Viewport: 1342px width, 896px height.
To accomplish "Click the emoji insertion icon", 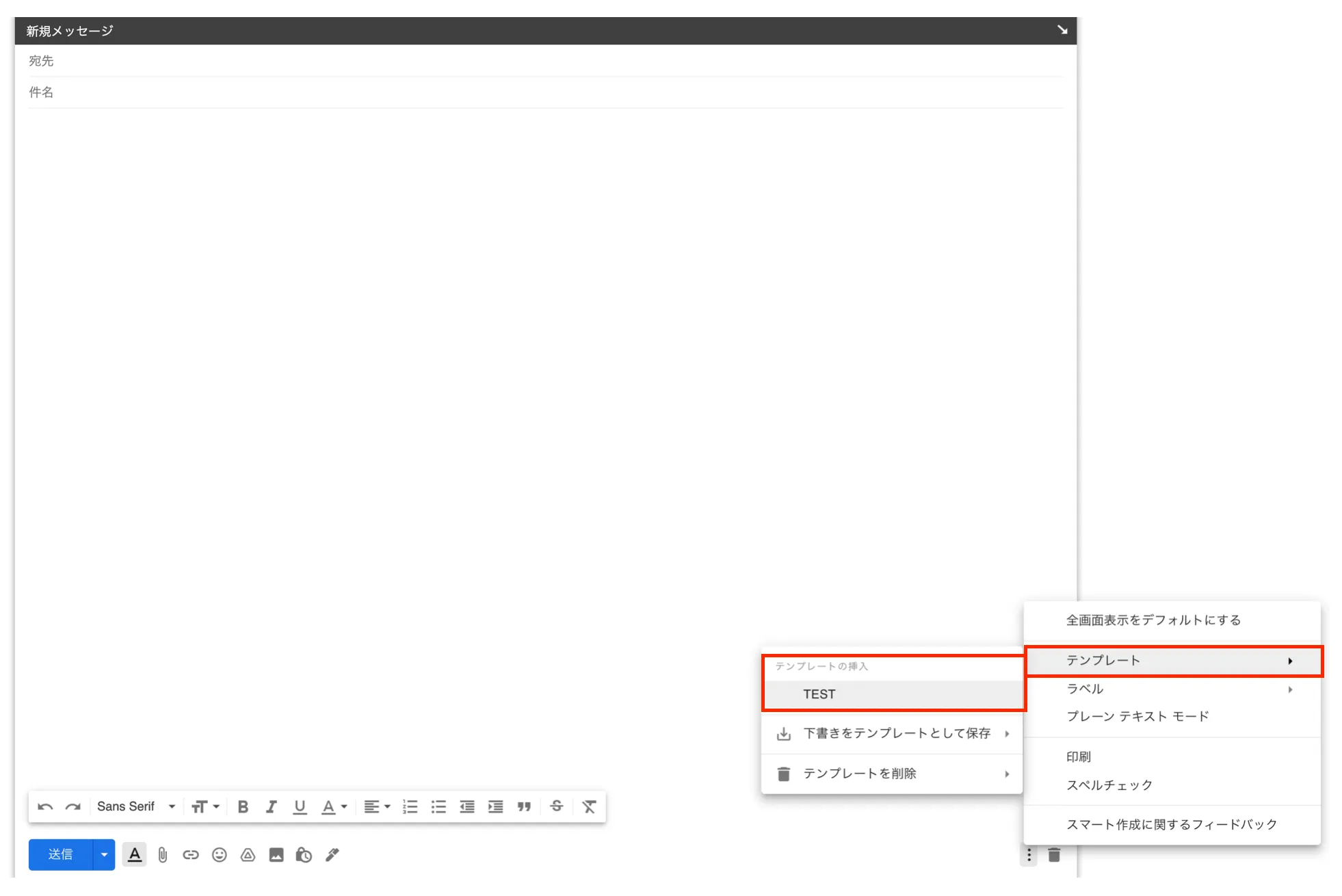I will 218,855.
